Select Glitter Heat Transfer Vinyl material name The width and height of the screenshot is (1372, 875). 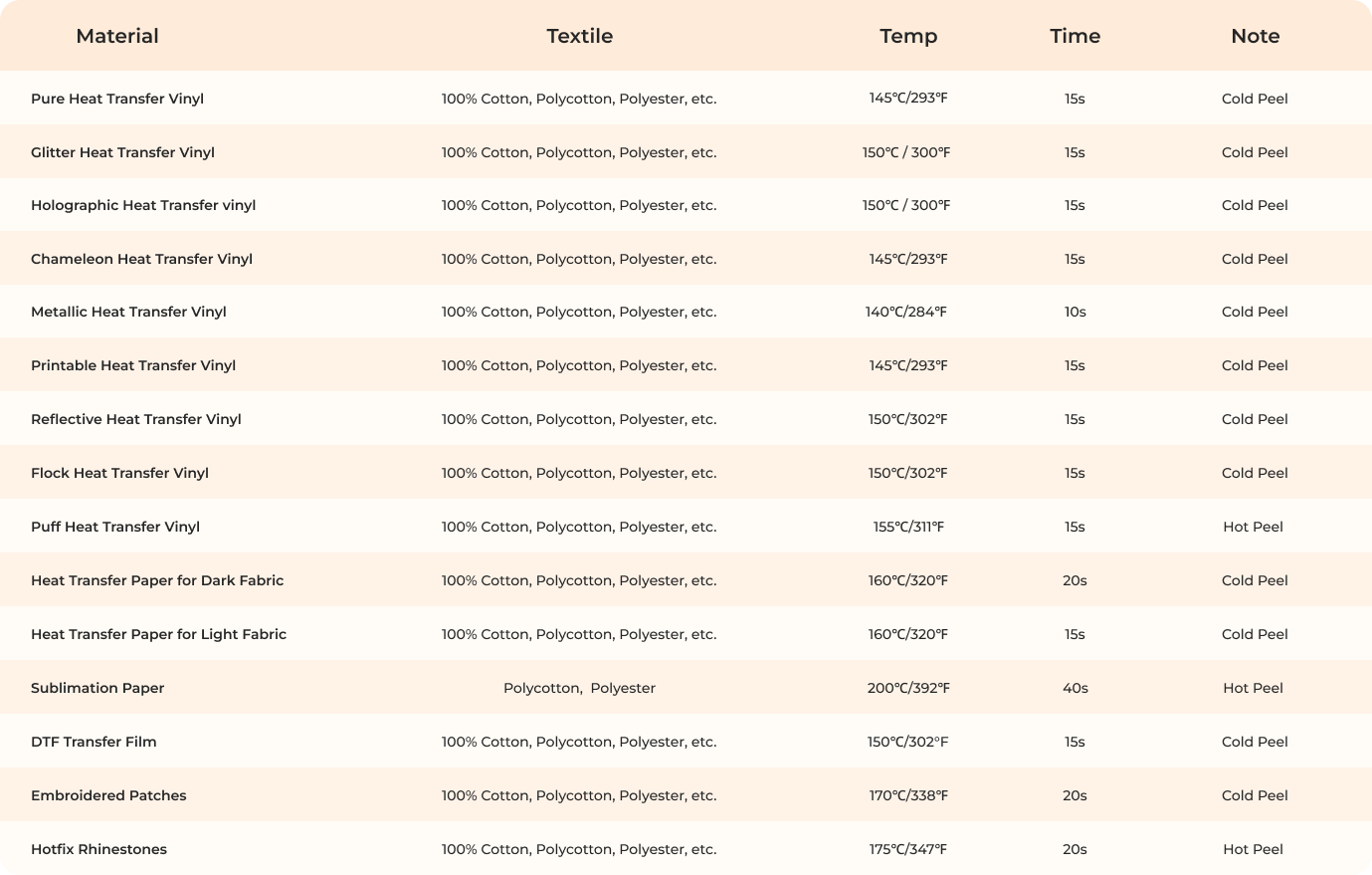pos(122,152)
